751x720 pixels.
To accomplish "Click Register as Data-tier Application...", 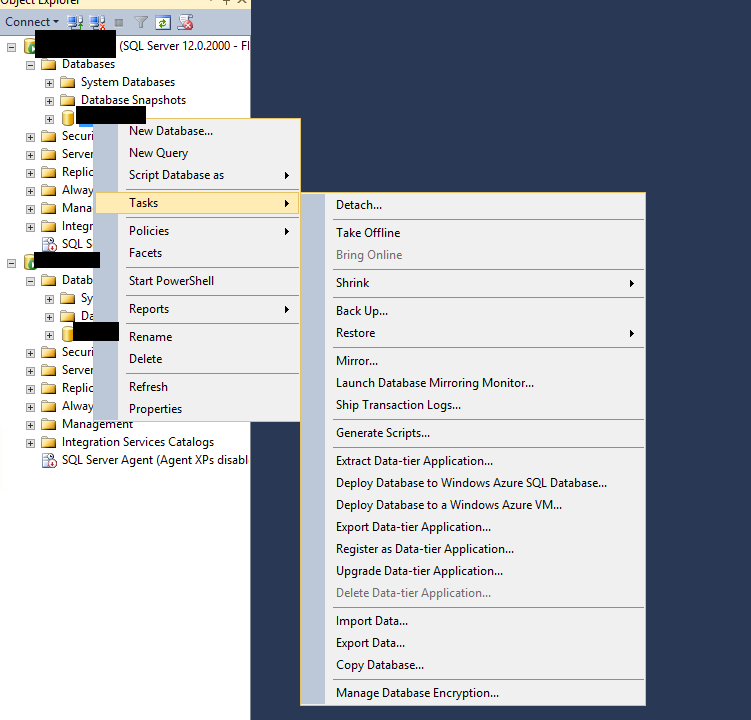I will coord(473,549).
